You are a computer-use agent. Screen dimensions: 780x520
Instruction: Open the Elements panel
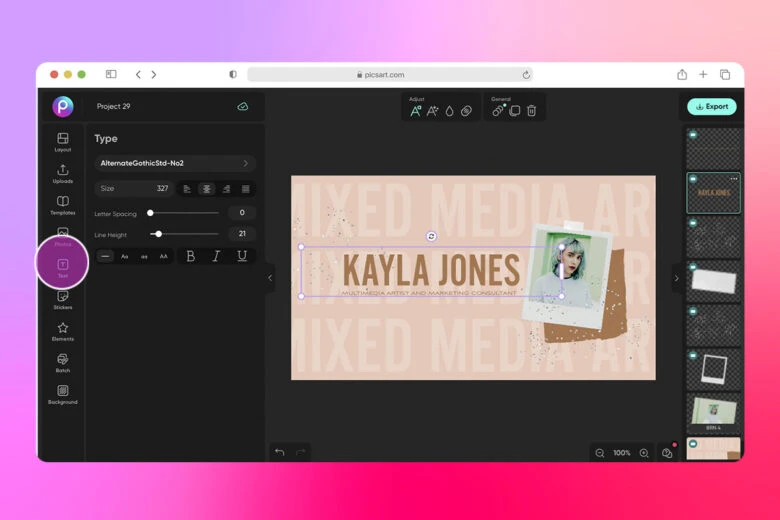pyautogui.click(x=63, y=331)
